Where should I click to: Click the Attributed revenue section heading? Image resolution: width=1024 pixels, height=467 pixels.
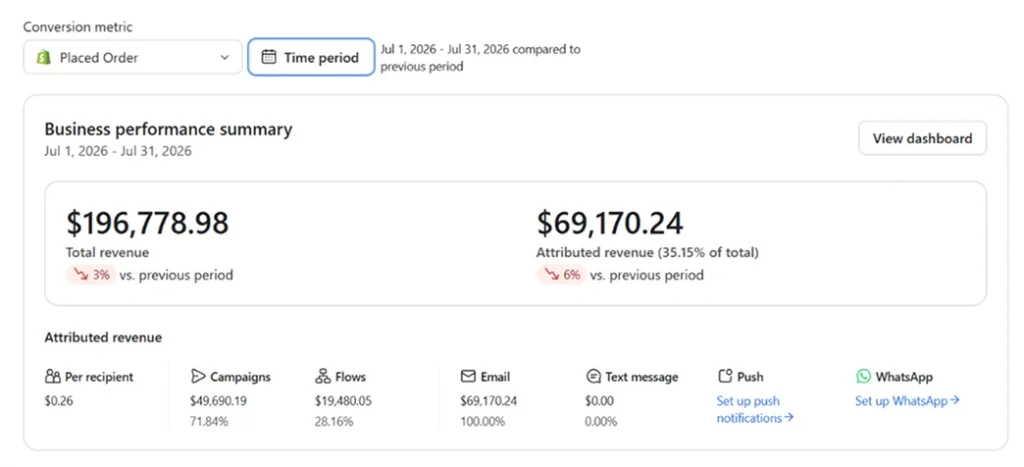click(103, 338)
